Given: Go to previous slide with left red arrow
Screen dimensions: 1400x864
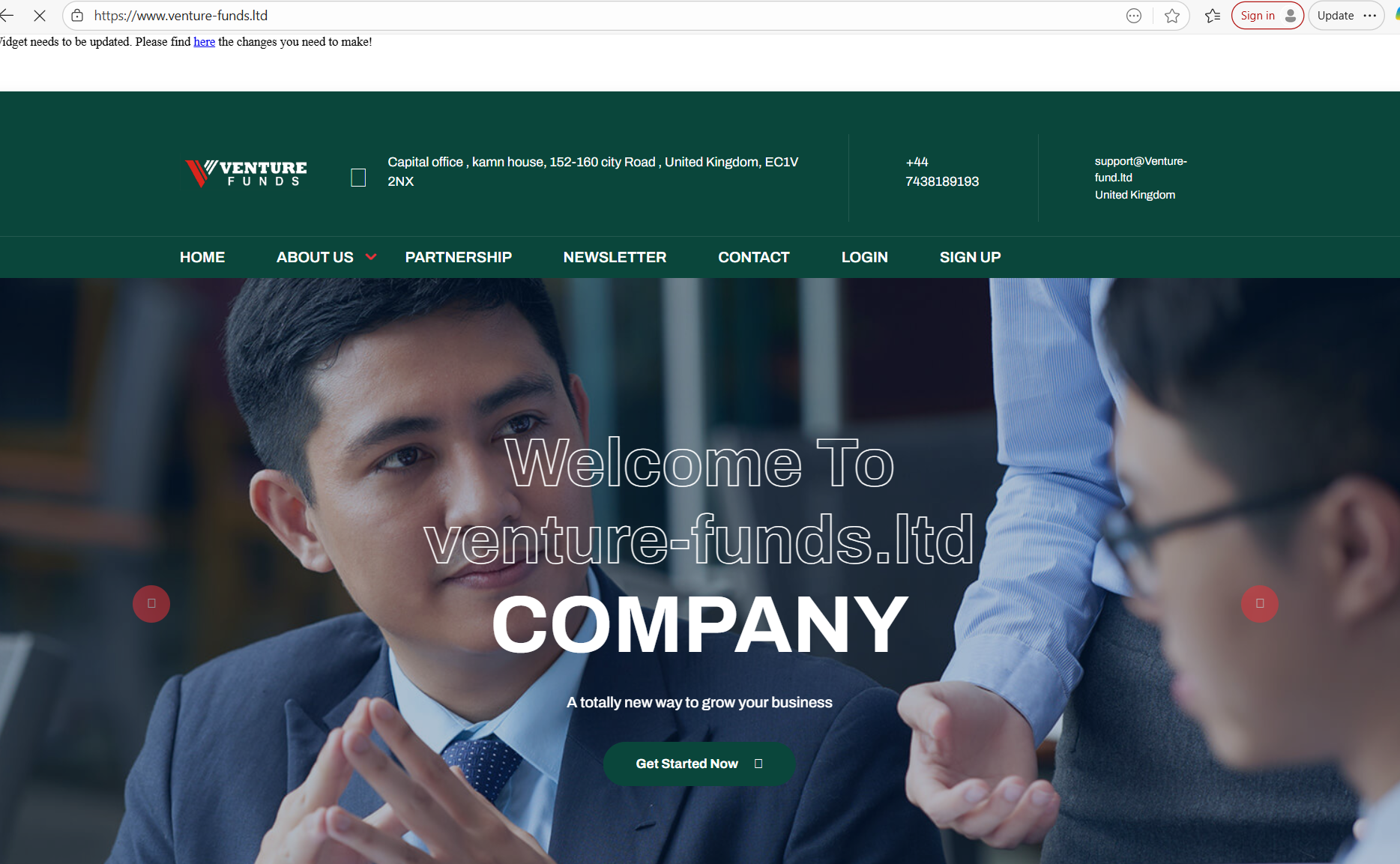Looking at the screenshot, I should click(151, 604).
